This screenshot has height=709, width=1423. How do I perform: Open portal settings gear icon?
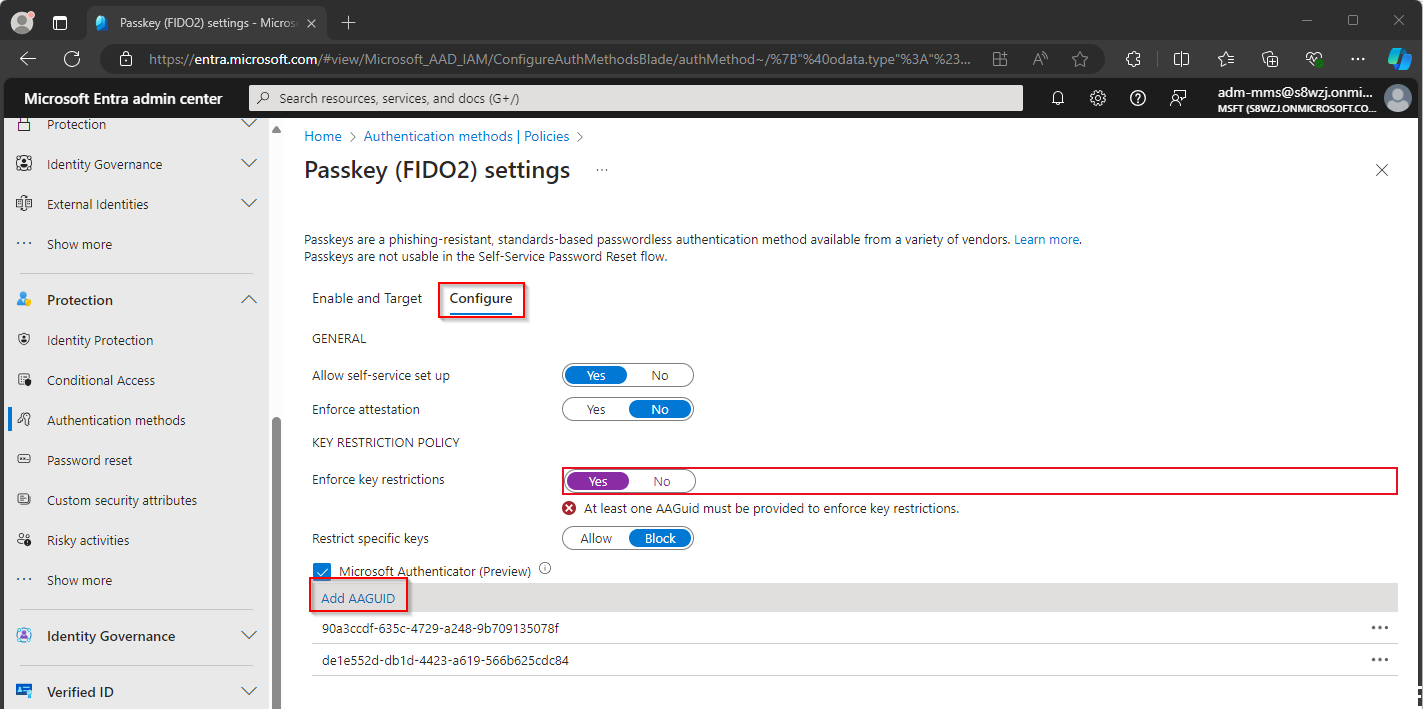1097,98
